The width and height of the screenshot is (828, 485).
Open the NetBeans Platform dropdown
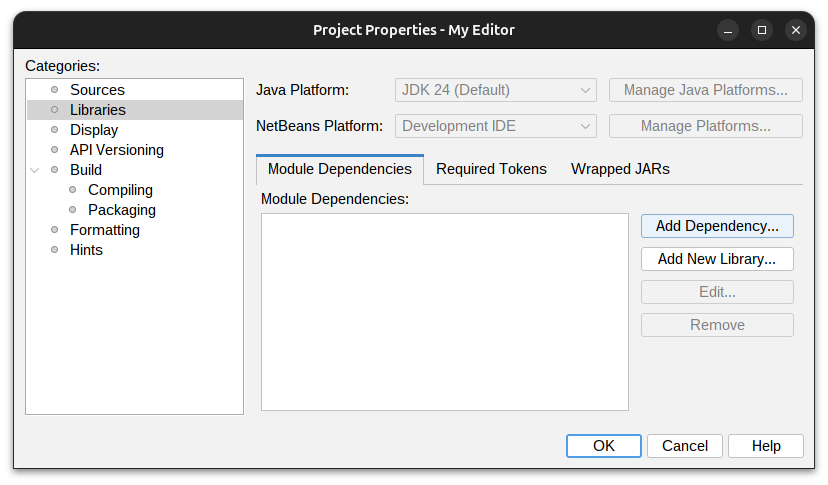coord(496,126)
